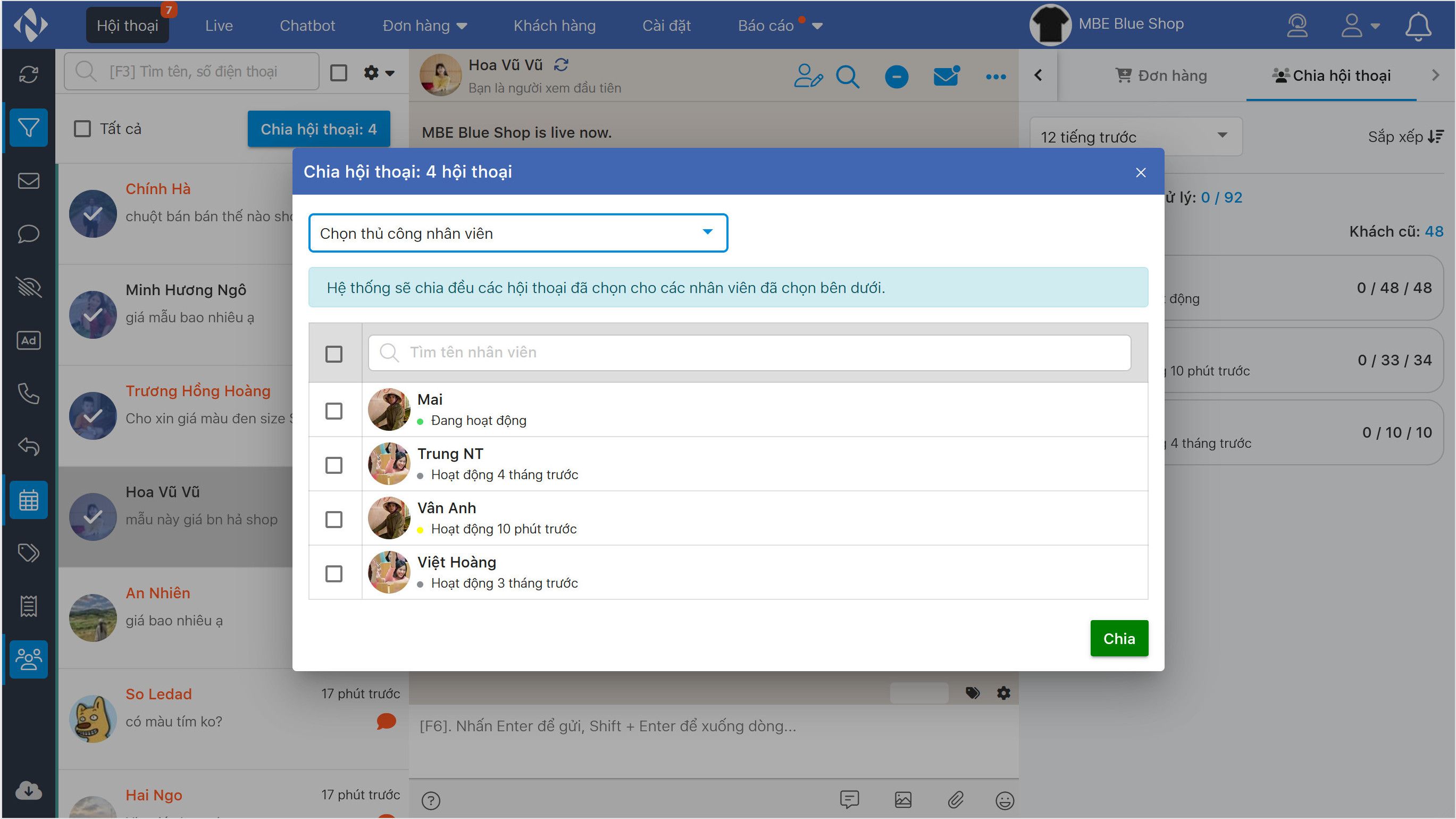The height and width of the screenshot is (819, 1456).
Task: Click the help question mark icon
Action: pos(431,800)
